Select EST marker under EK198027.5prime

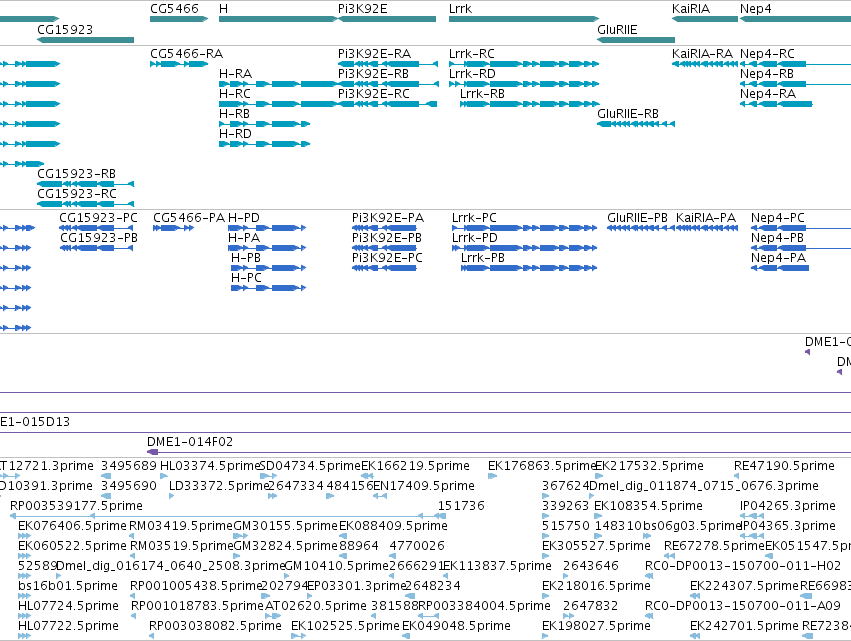tap(545, 636)
